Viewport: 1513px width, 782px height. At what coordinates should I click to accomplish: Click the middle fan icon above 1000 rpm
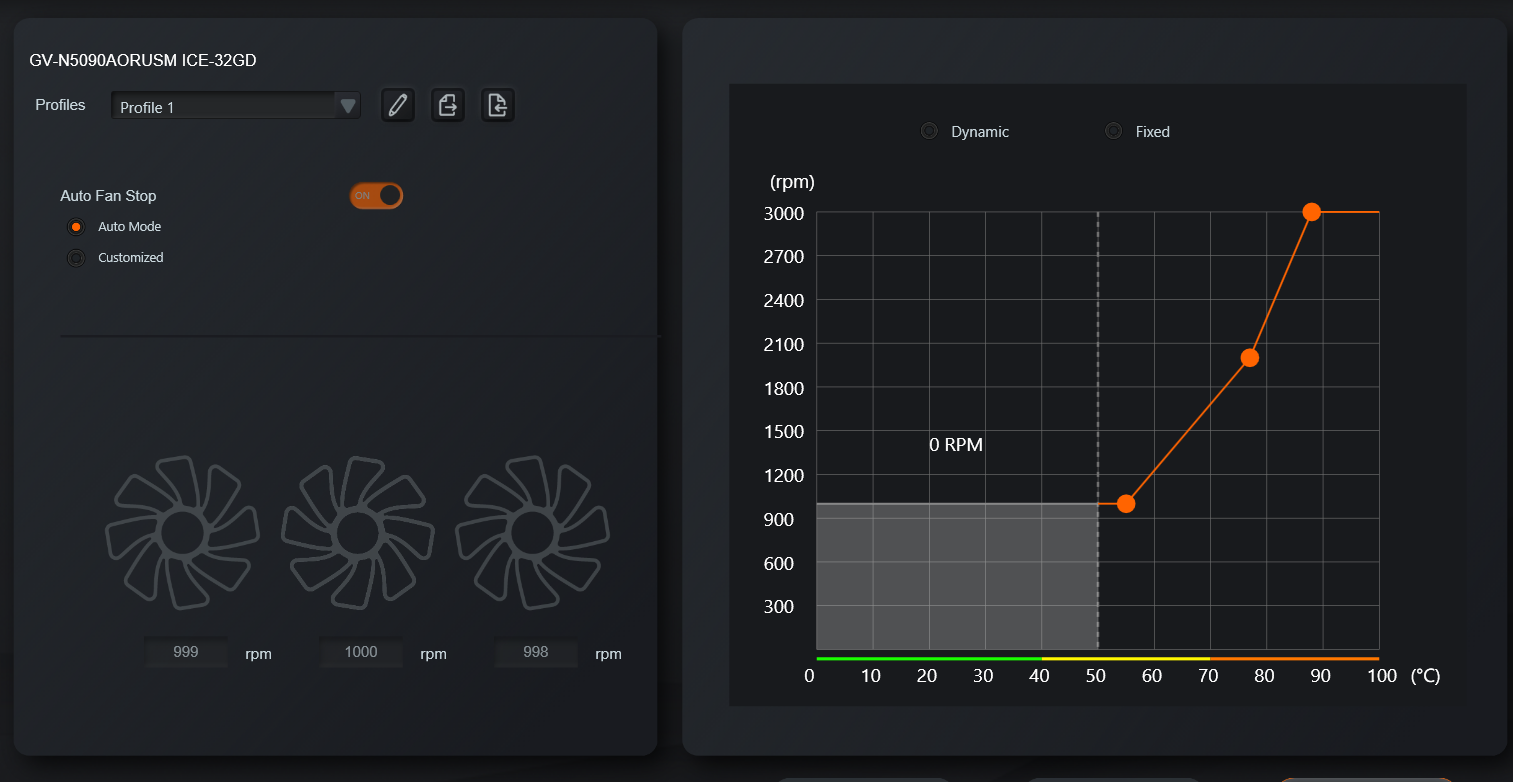coord(358,533)
